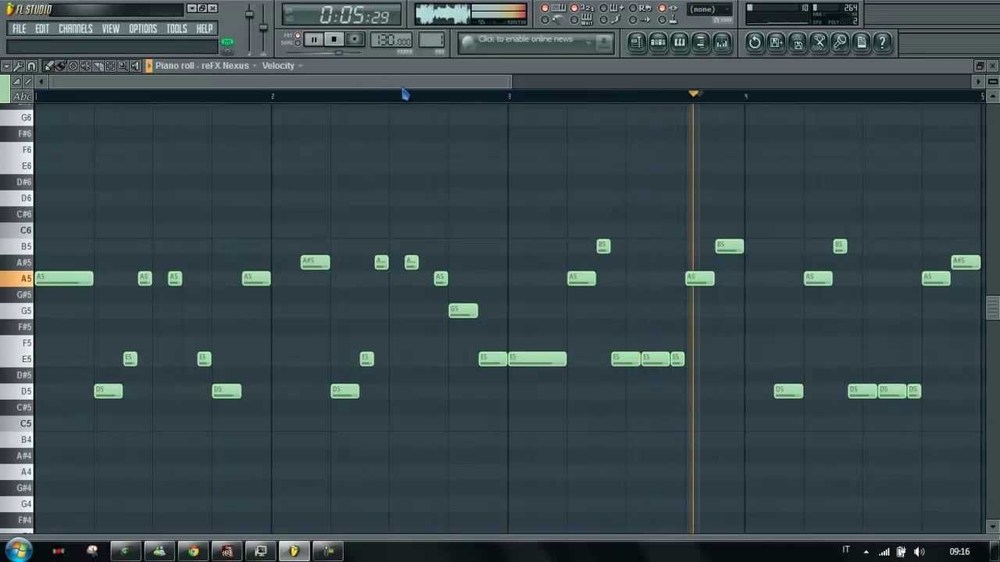Open the OPTIONS menu
The image size is (1000, 562).
143,29
